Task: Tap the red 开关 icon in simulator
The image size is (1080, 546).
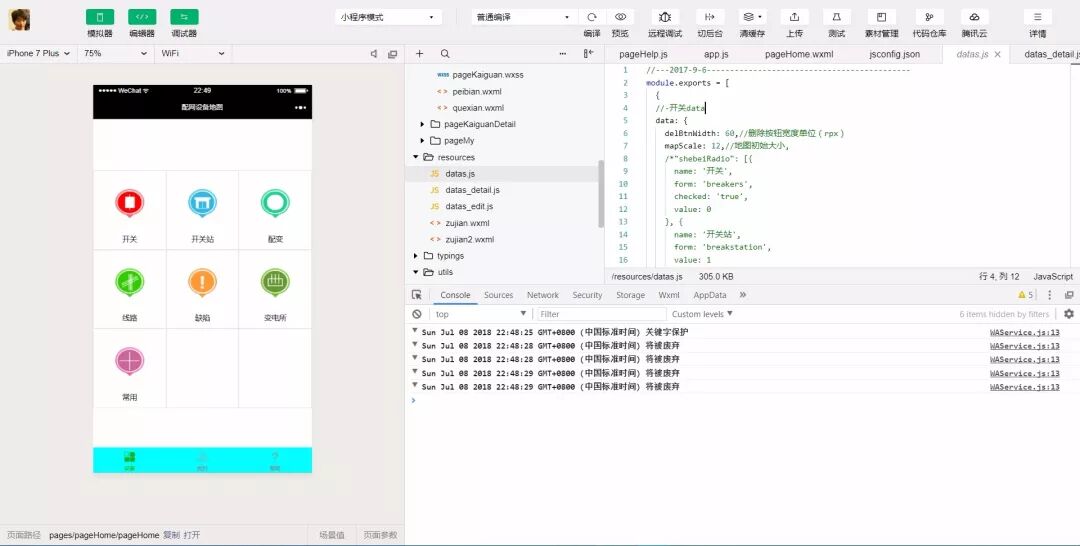Action: (x=129, y=202)
